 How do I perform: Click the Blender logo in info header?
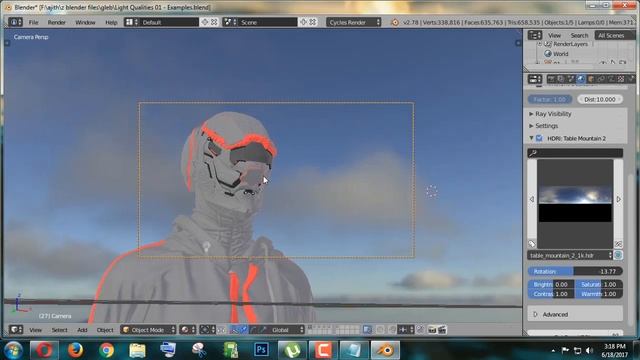pos(395,22)
